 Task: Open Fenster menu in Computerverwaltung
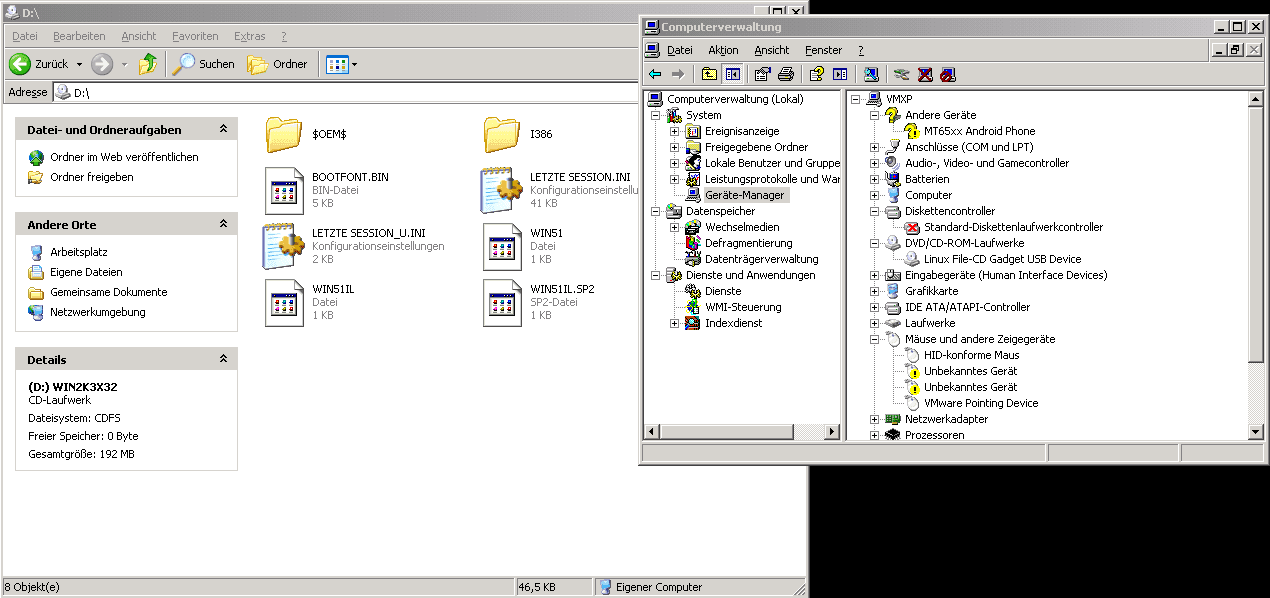click(x=824, y=50)
